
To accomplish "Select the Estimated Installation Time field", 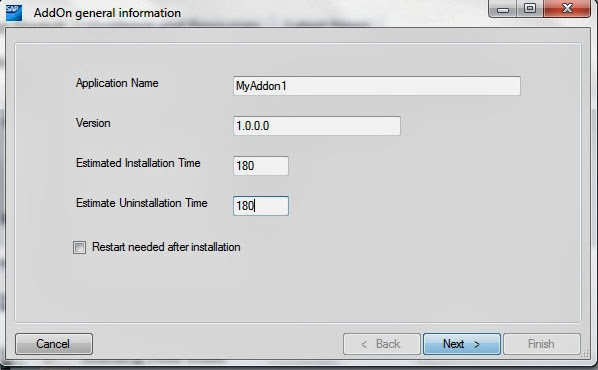I will [261, 166].
